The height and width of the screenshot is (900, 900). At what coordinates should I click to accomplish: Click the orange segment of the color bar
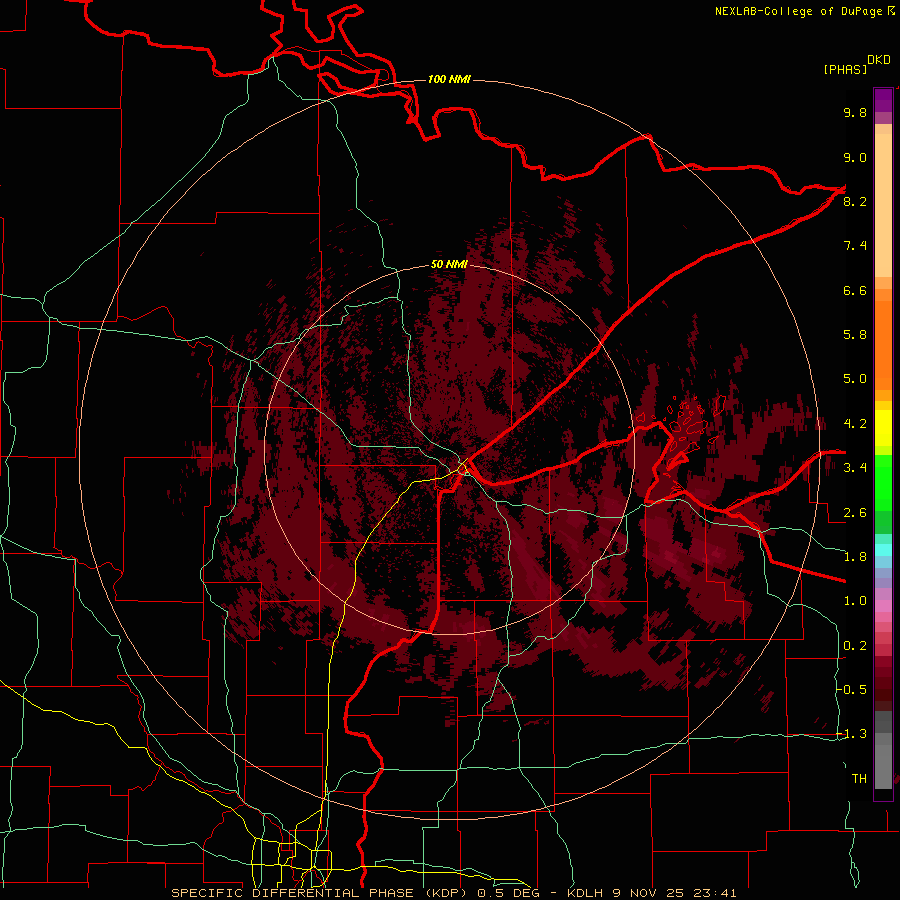[883, 344]
